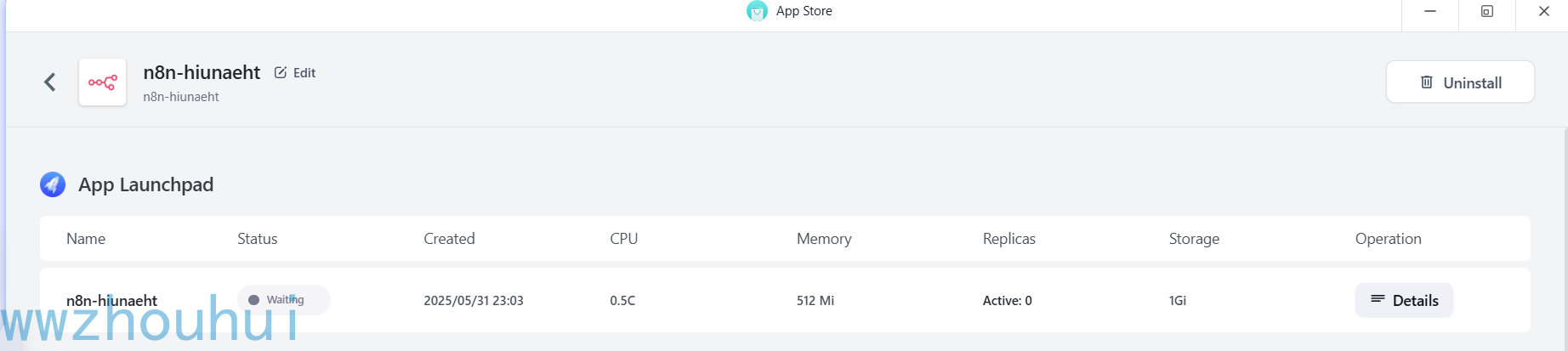The height and width of the screenshot is (351, 1568).
Task: Click the Status column header
Action: tap(257, 239)
